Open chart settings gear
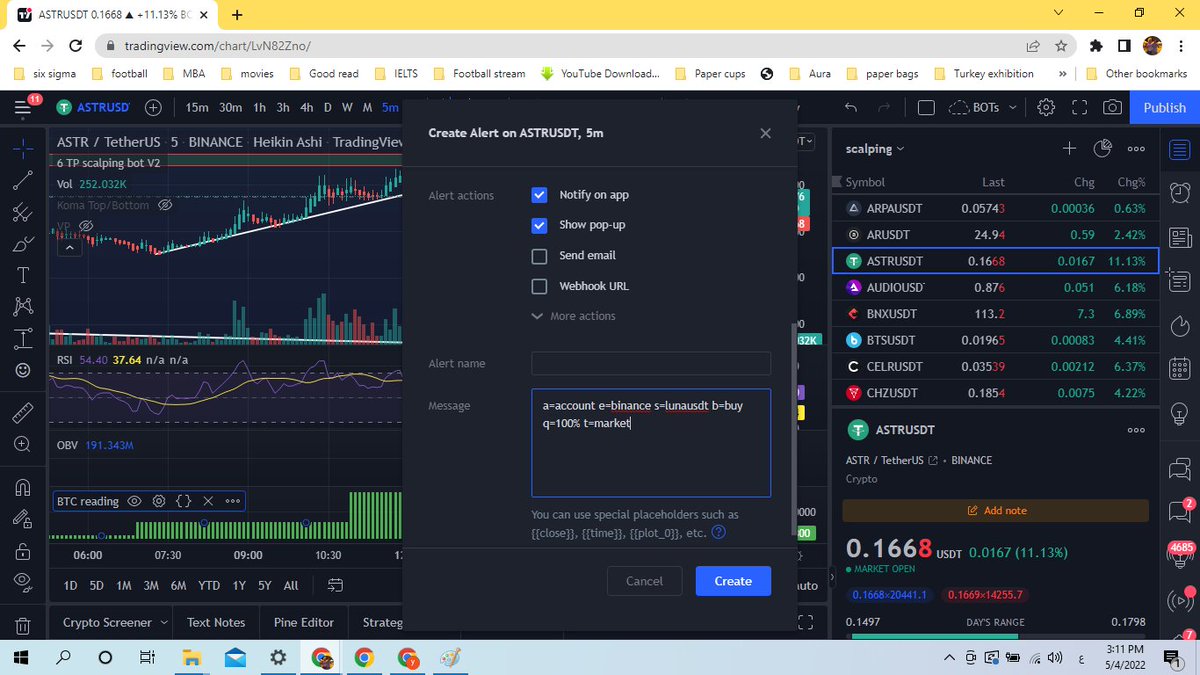This screenshot has width=1200, height=675. coord(1046,107)
